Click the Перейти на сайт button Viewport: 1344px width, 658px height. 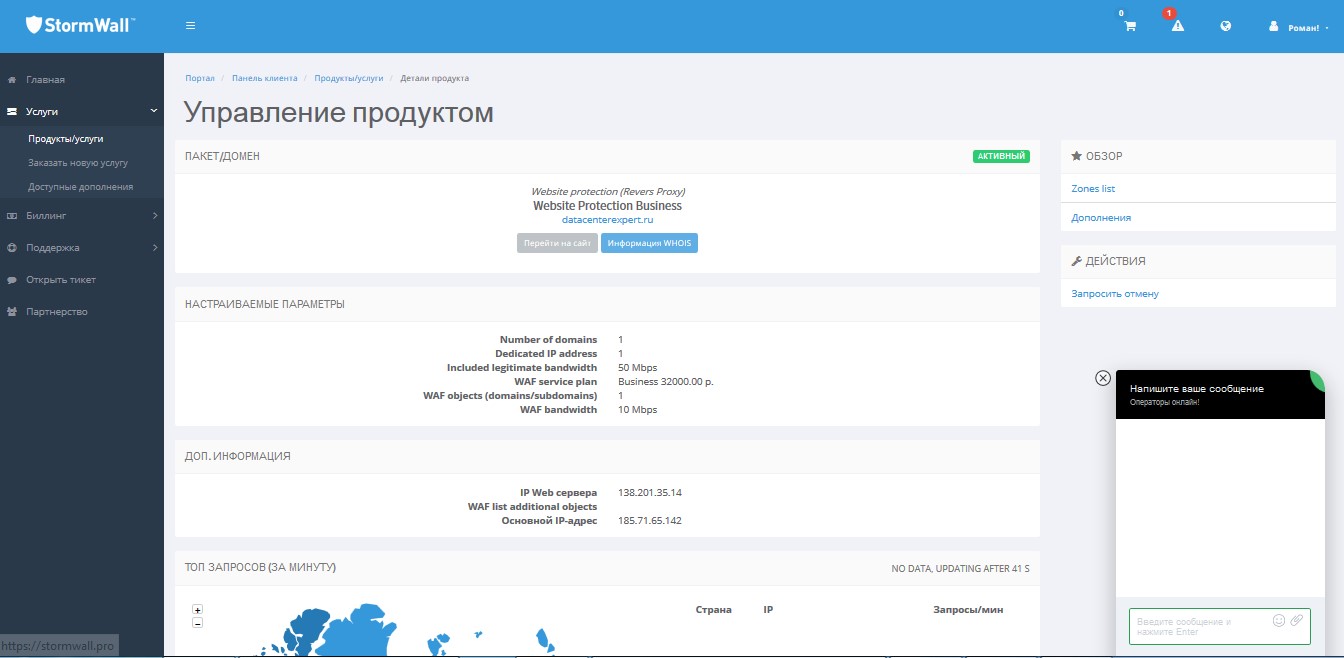tap(557, 243)
